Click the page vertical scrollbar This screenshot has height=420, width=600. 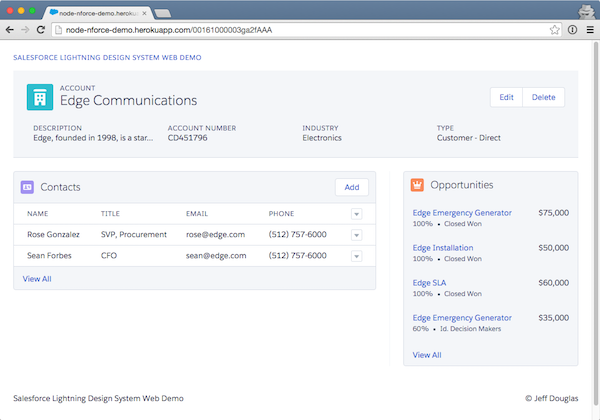coord(596,222)
